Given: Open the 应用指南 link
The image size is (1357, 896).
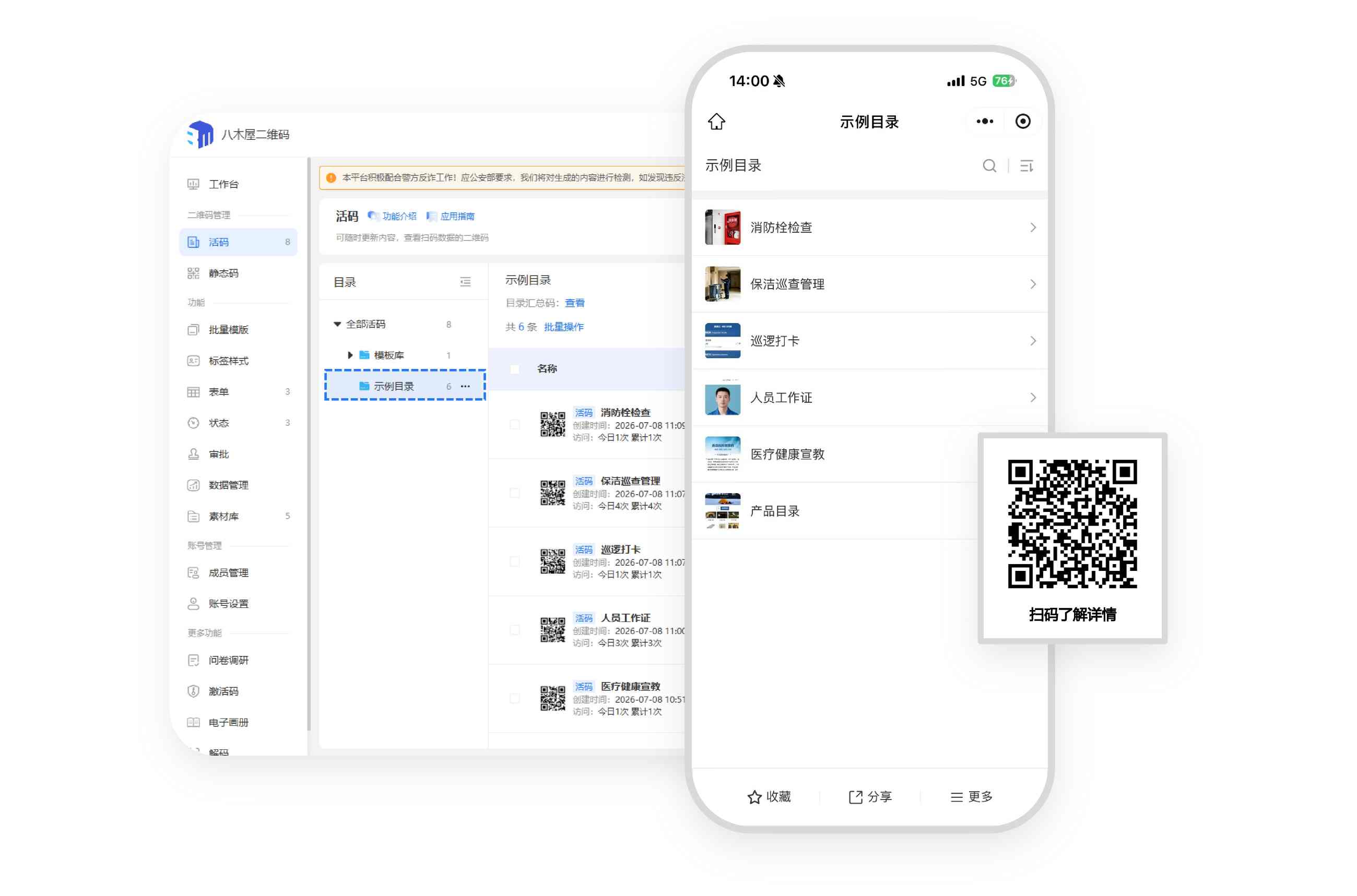Looking at the screenshot, I should click(451, 216).
